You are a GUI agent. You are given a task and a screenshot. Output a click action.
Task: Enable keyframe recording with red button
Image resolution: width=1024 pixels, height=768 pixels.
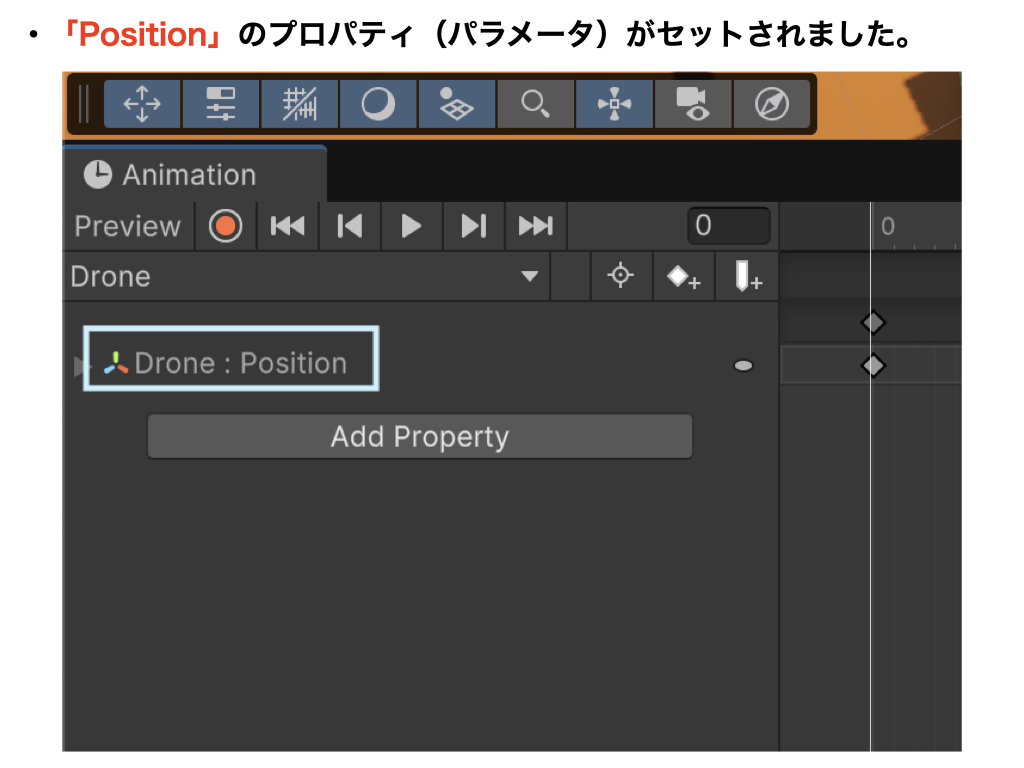tap(226, 226)
